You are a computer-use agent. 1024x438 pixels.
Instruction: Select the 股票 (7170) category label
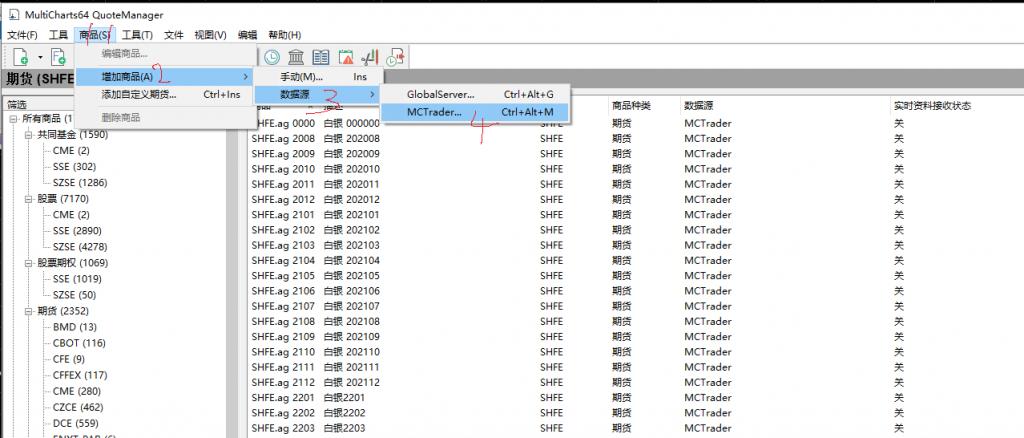point(63,198)
